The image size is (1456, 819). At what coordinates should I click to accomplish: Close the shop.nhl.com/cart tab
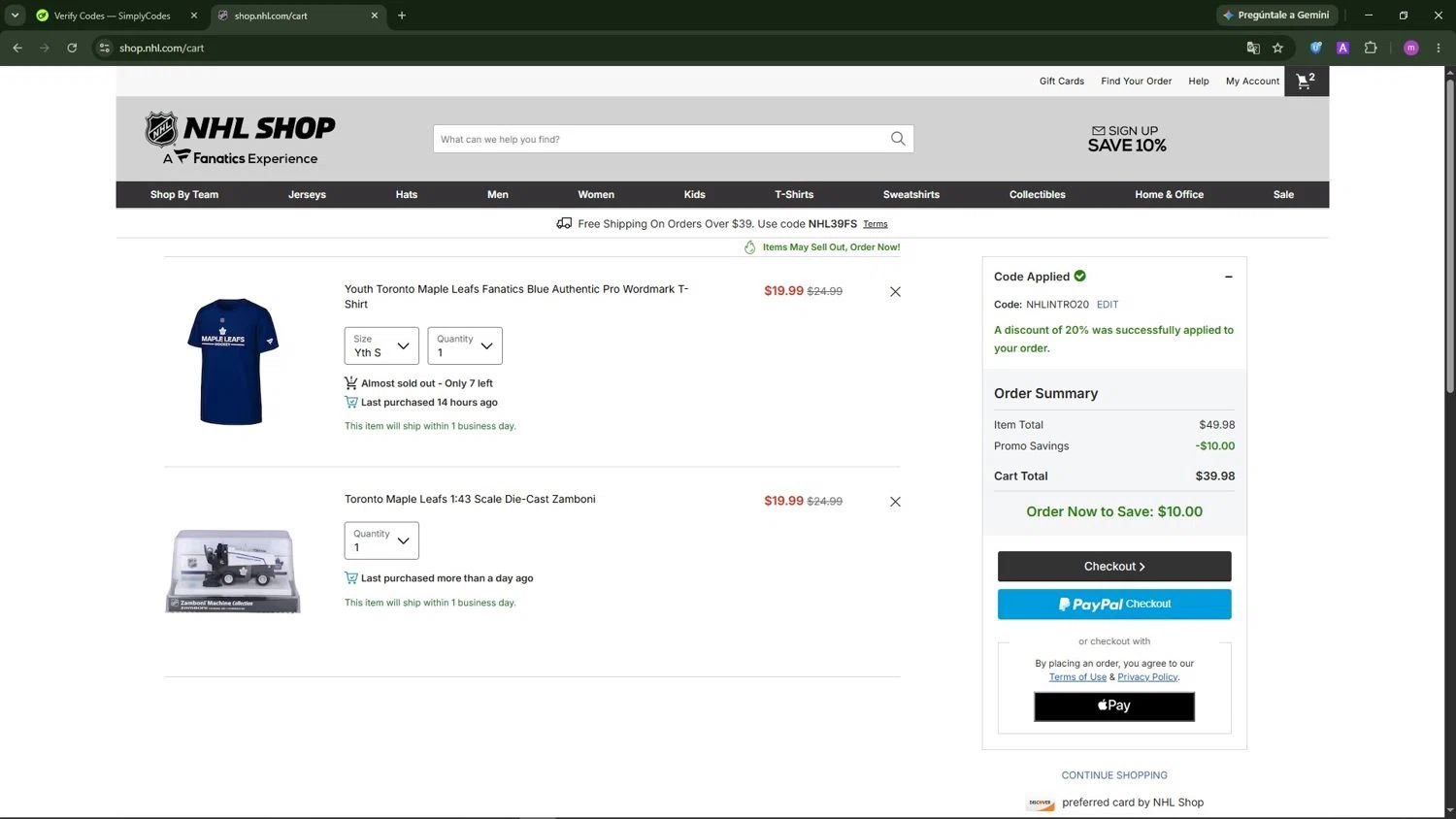(x=375, y=16)
